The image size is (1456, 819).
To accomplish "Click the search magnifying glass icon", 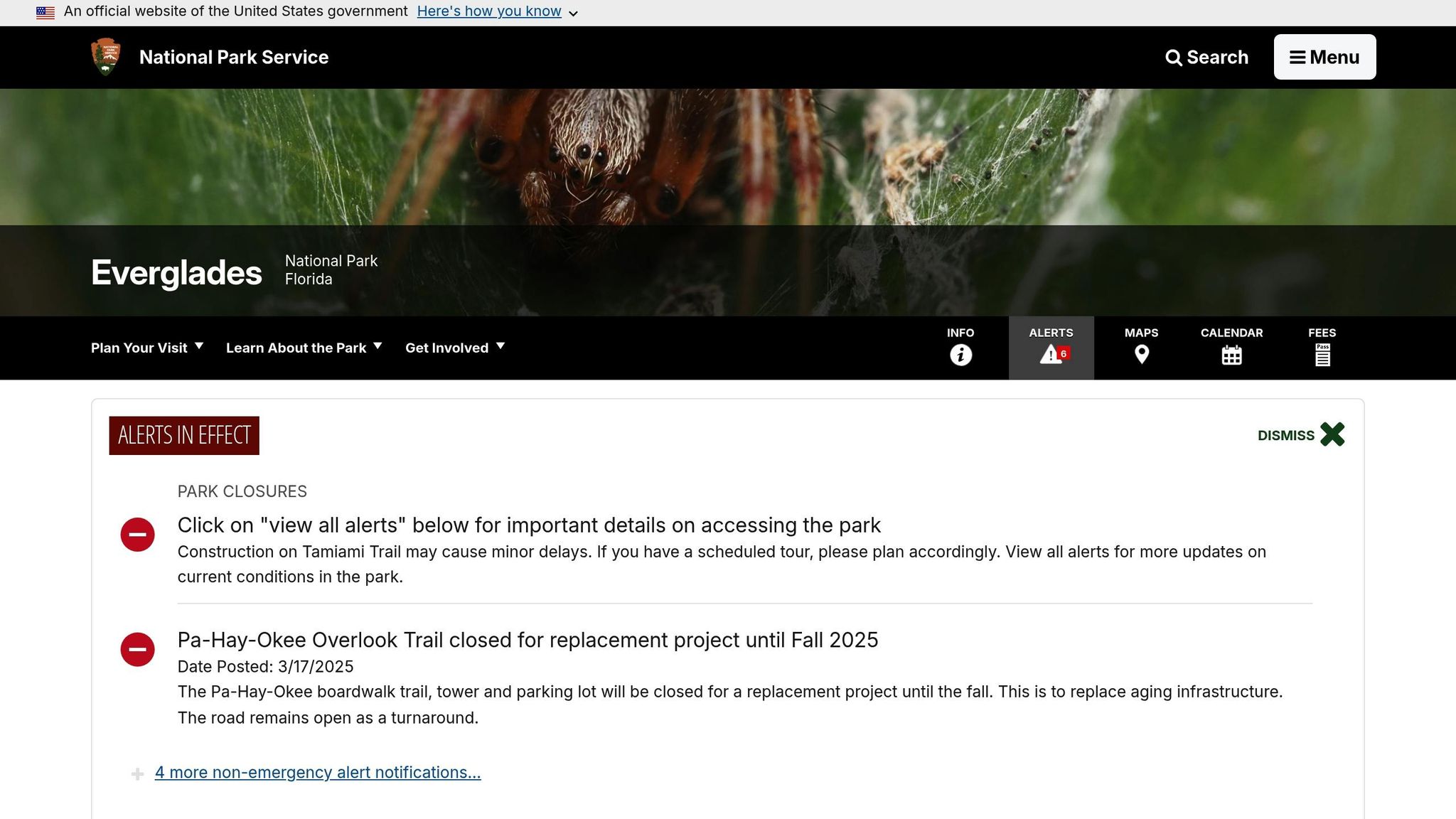I will pyautogui.click(x=1174, y=58).
